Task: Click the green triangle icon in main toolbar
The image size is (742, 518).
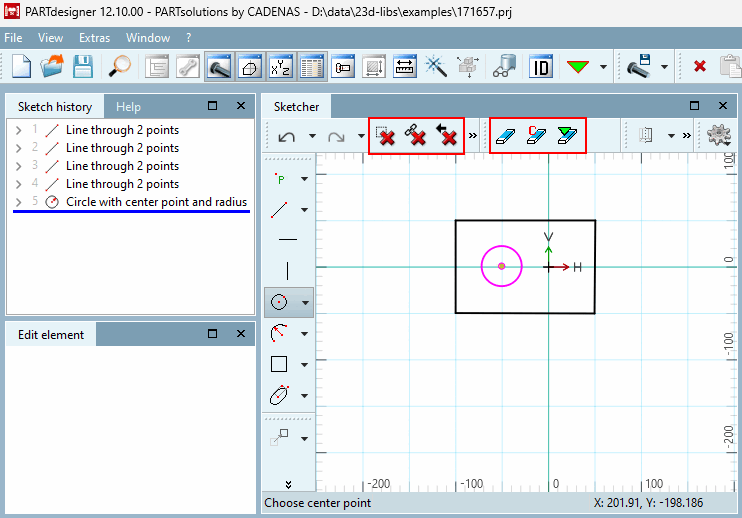Action: point(578,67)
